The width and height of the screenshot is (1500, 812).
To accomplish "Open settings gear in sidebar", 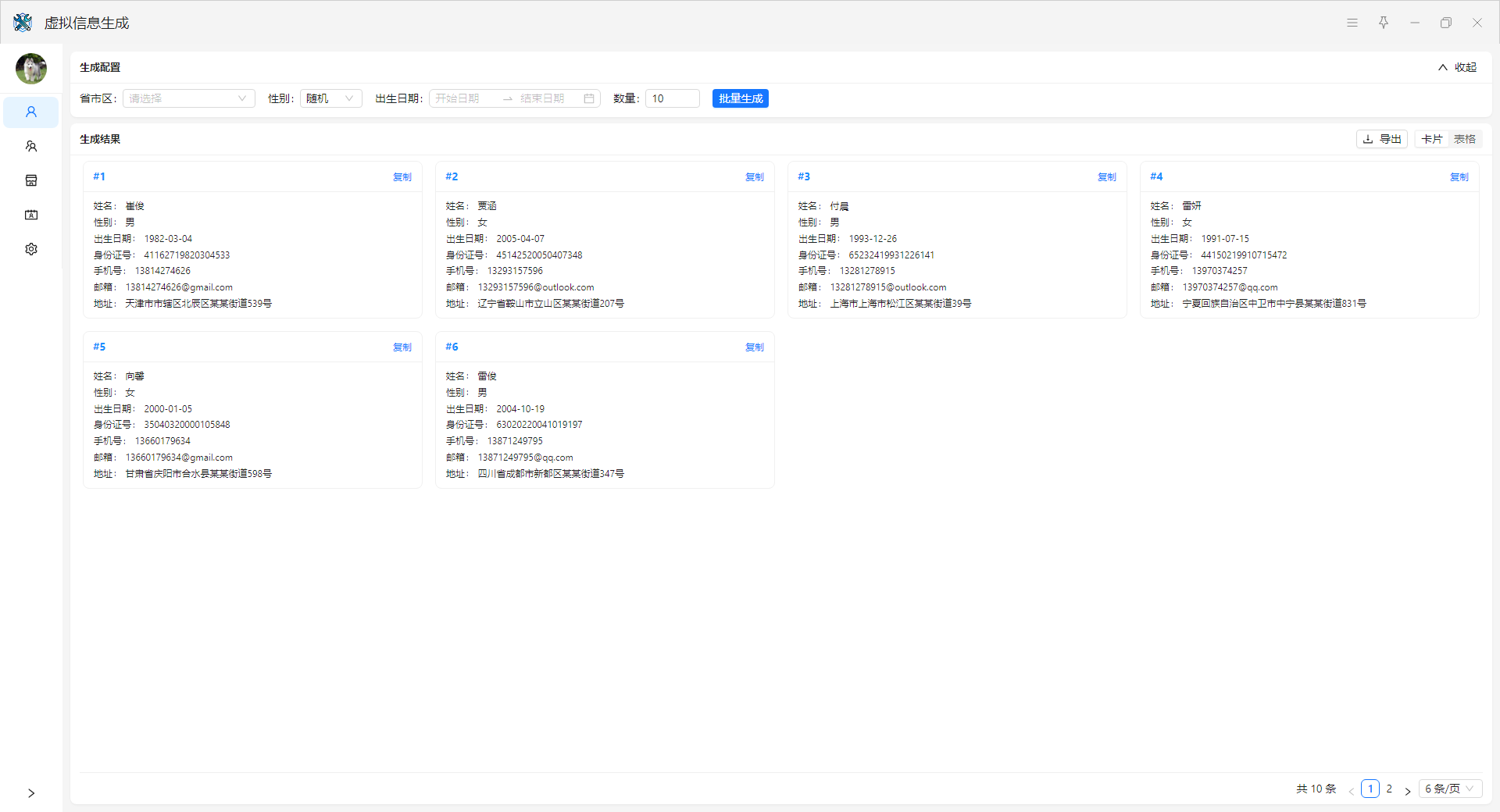I will [x=31, y=249].
